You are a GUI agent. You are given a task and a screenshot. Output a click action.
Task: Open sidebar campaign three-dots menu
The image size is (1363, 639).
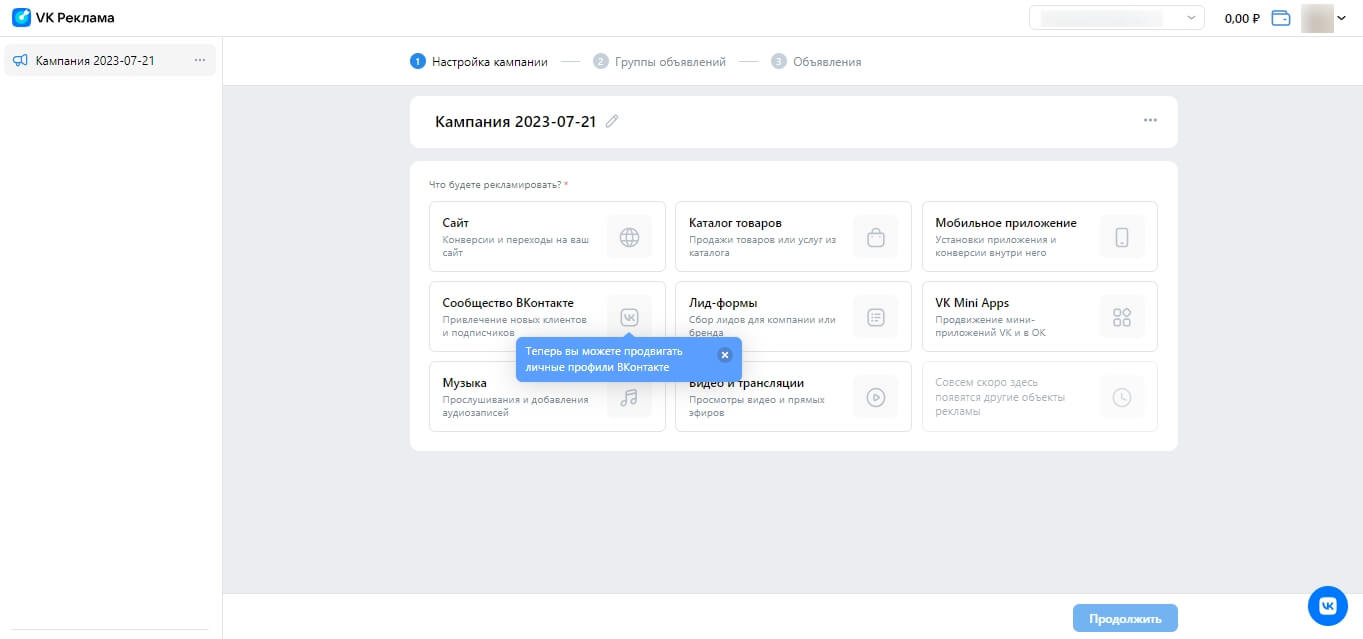pos(200,61)
